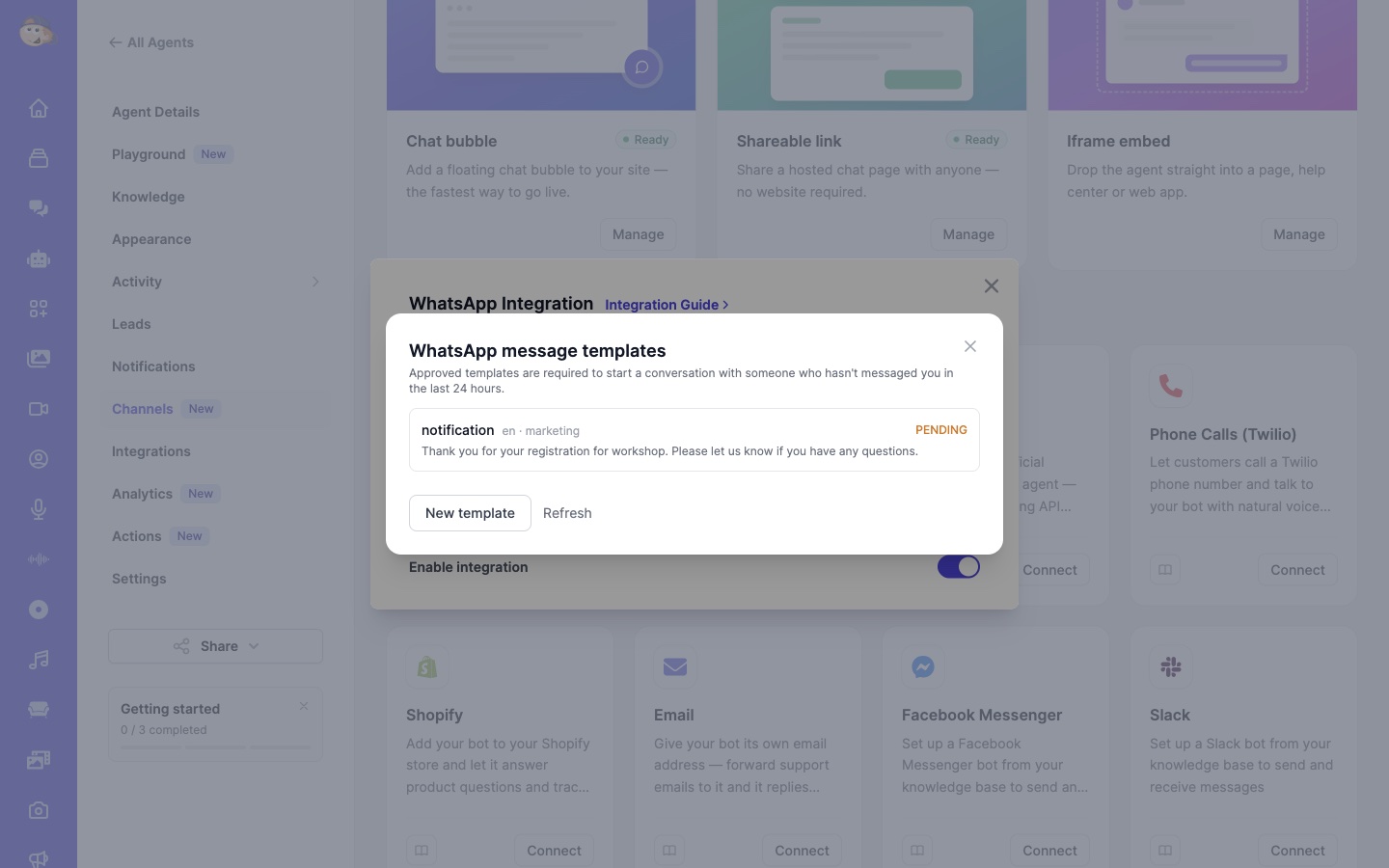Click the chat bubbles icon in the left rail
Image resolution: width=1389 pixels, height=868 pixels.
point(39,208)
